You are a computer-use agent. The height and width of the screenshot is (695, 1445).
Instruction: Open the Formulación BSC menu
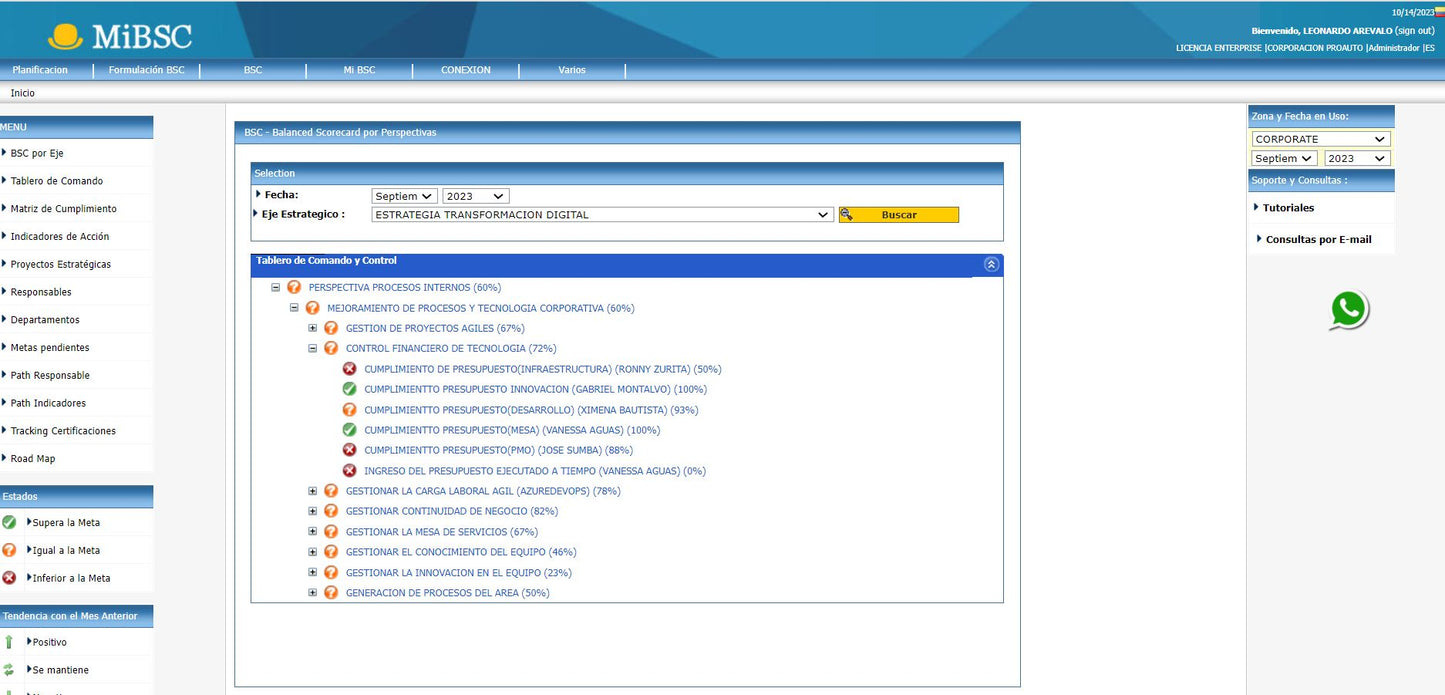click(x=146, y=70)
